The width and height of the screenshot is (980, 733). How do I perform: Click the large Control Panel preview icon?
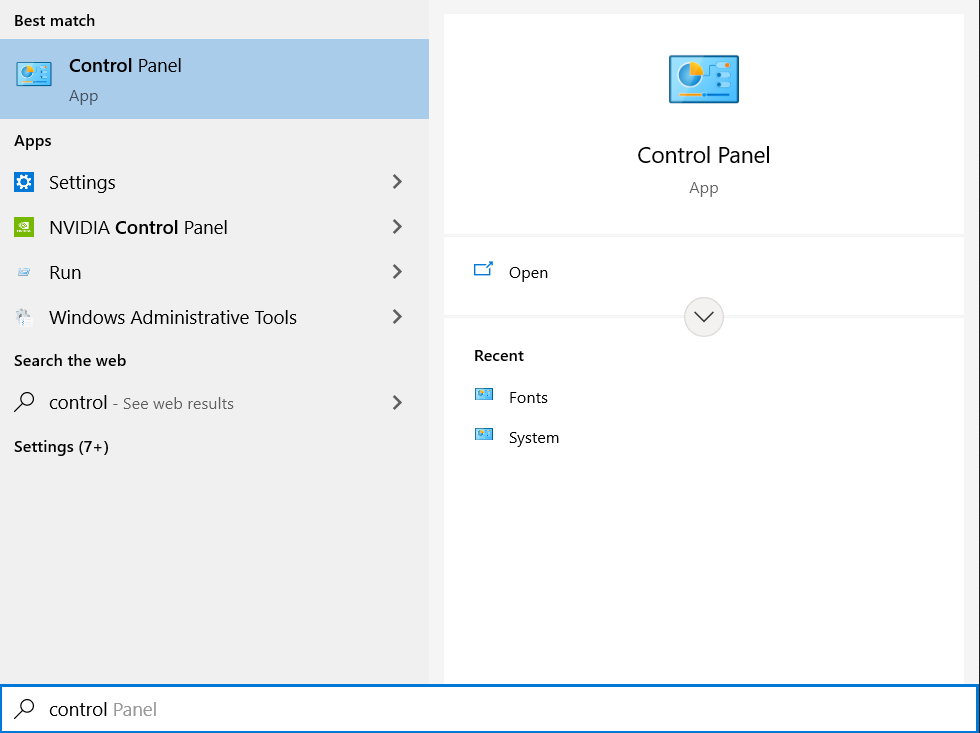click(x=704, y=79)
